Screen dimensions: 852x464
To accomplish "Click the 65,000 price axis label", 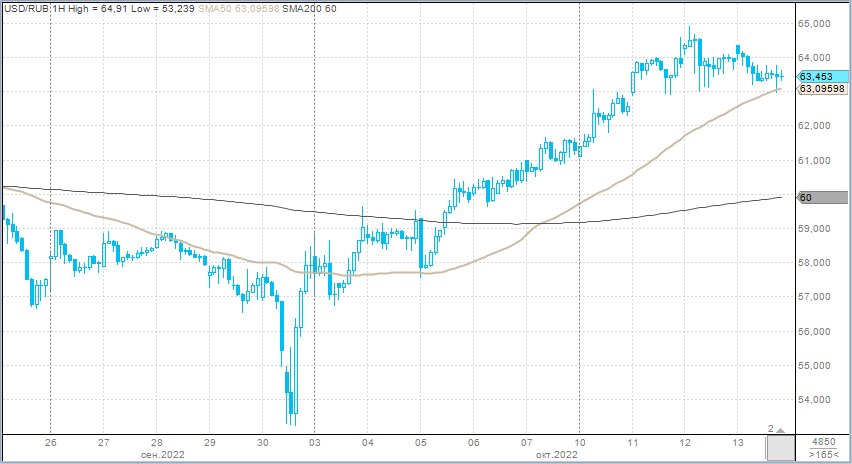I will 817,23.
